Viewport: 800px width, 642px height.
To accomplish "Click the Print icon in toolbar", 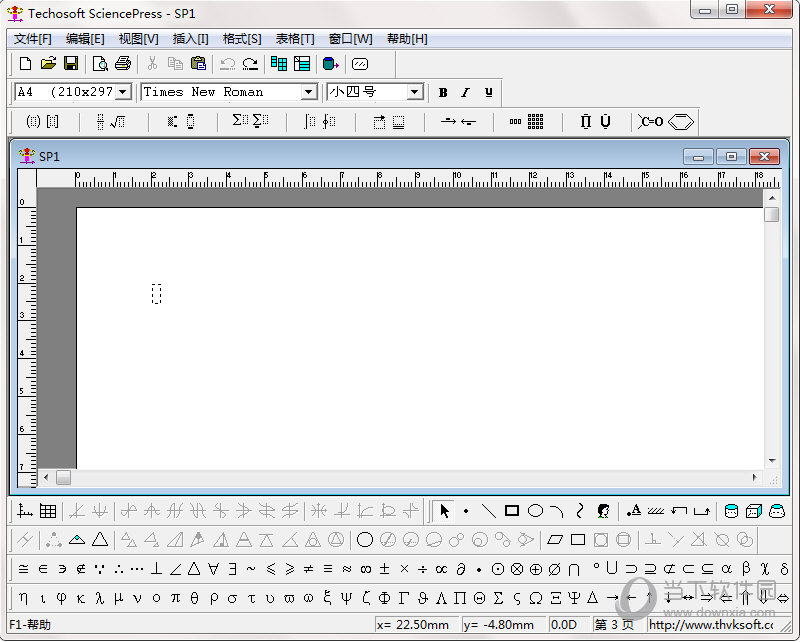I will [x=123, y=64].
